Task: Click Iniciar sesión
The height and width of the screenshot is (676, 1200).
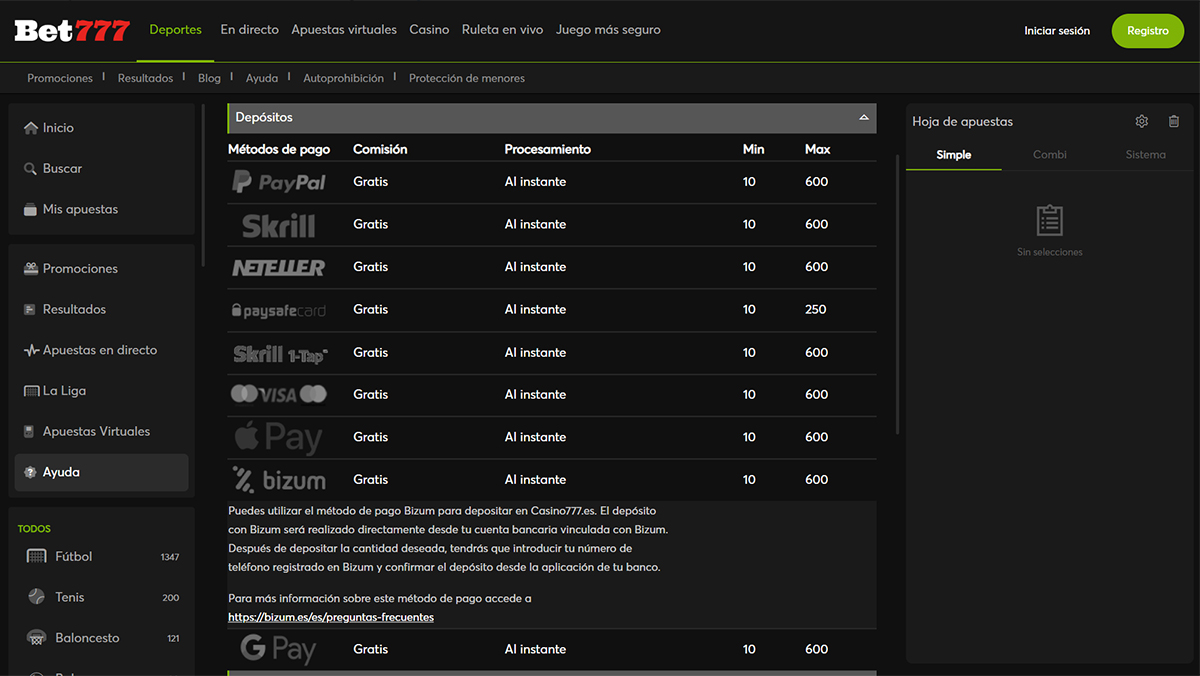Action: click(1057, 31)
